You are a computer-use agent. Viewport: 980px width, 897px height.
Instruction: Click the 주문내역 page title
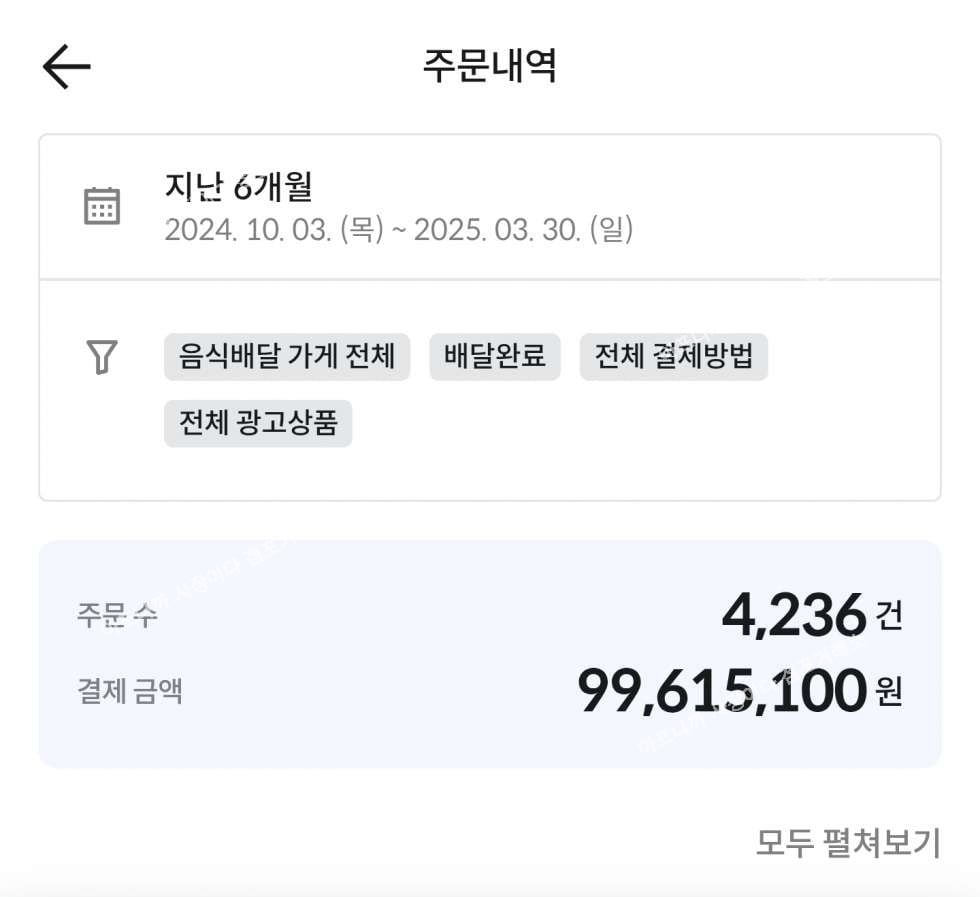pyautogui.click(x=490, y=66)
